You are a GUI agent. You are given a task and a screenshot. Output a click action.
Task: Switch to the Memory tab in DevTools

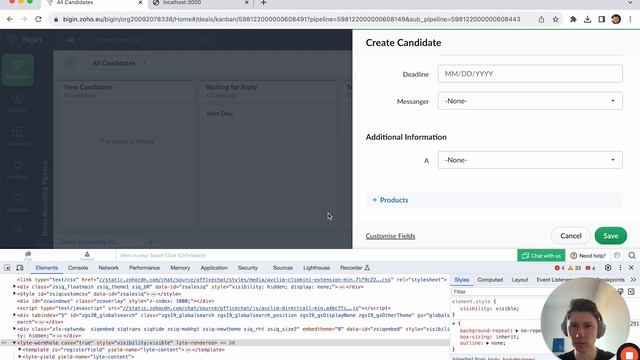pos(180,268)
